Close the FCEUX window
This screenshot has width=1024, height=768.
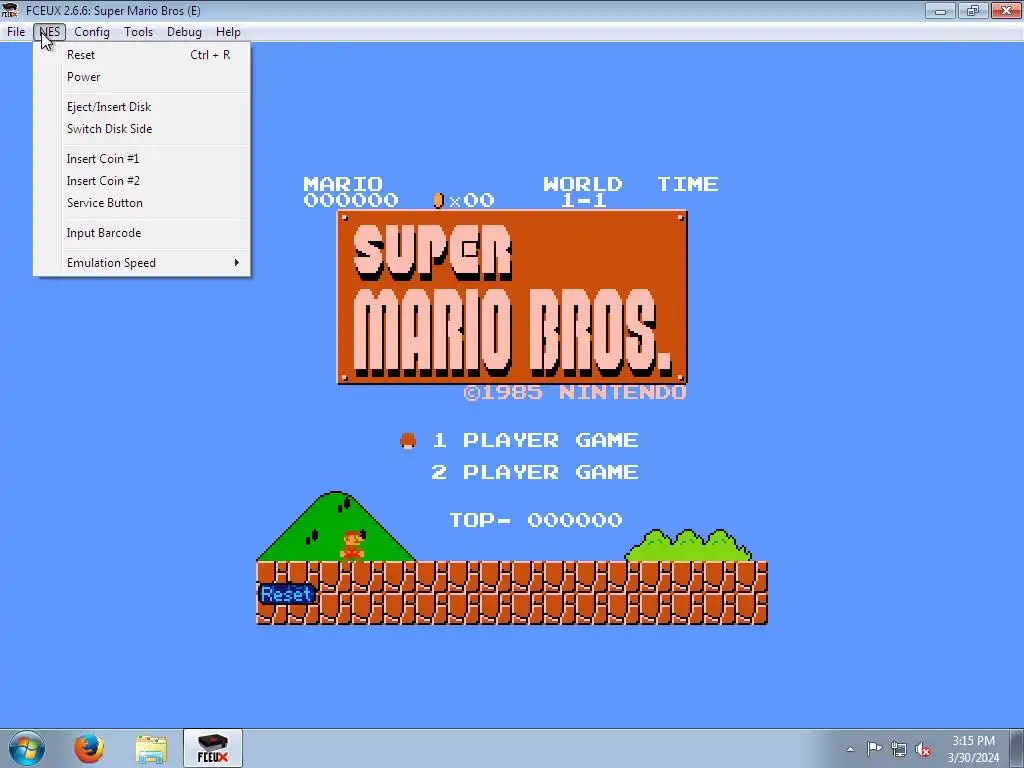(1006, 10)
